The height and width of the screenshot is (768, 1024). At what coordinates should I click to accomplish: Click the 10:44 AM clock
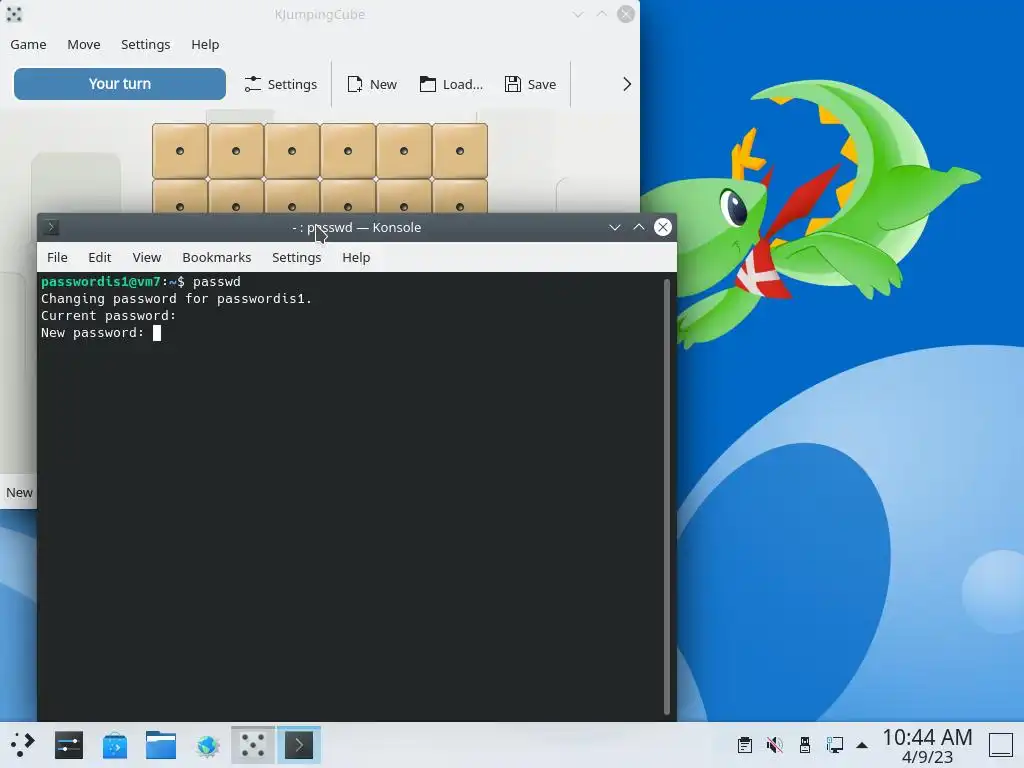click(x=927, y=737)
